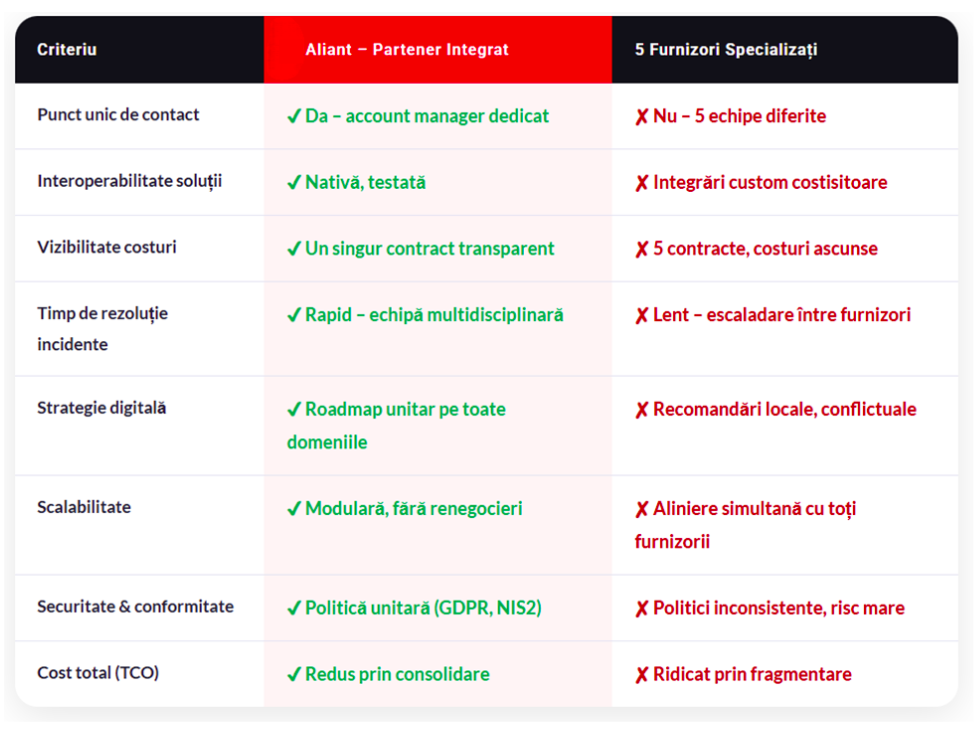The height and width of the screenshot is (732, 975).
Task: Click the 'Cost total (TCO)' row label
Action: [98, 673]
